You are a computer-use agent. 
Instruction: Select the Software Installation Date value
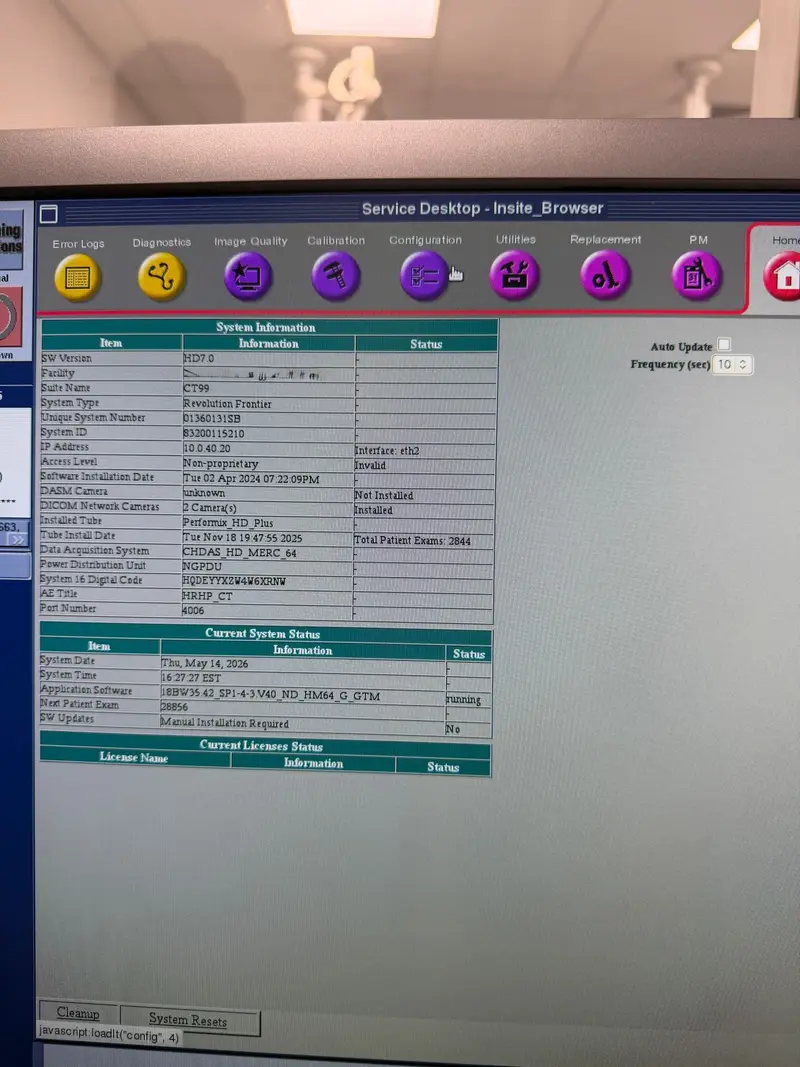[251, 479]
